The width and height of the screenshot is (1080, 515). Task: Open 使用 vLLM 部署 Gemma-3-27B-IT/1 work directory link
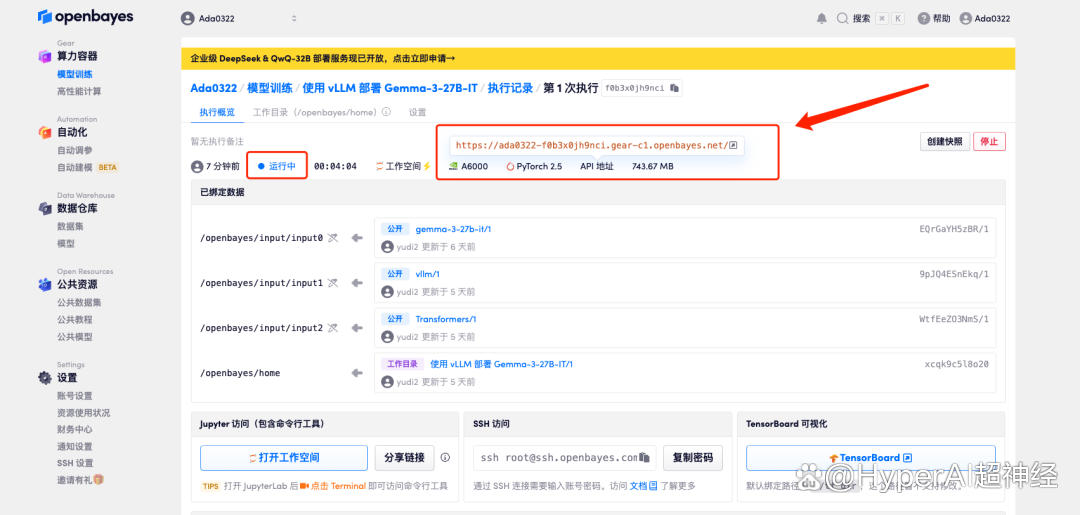[x=501, y=364]
